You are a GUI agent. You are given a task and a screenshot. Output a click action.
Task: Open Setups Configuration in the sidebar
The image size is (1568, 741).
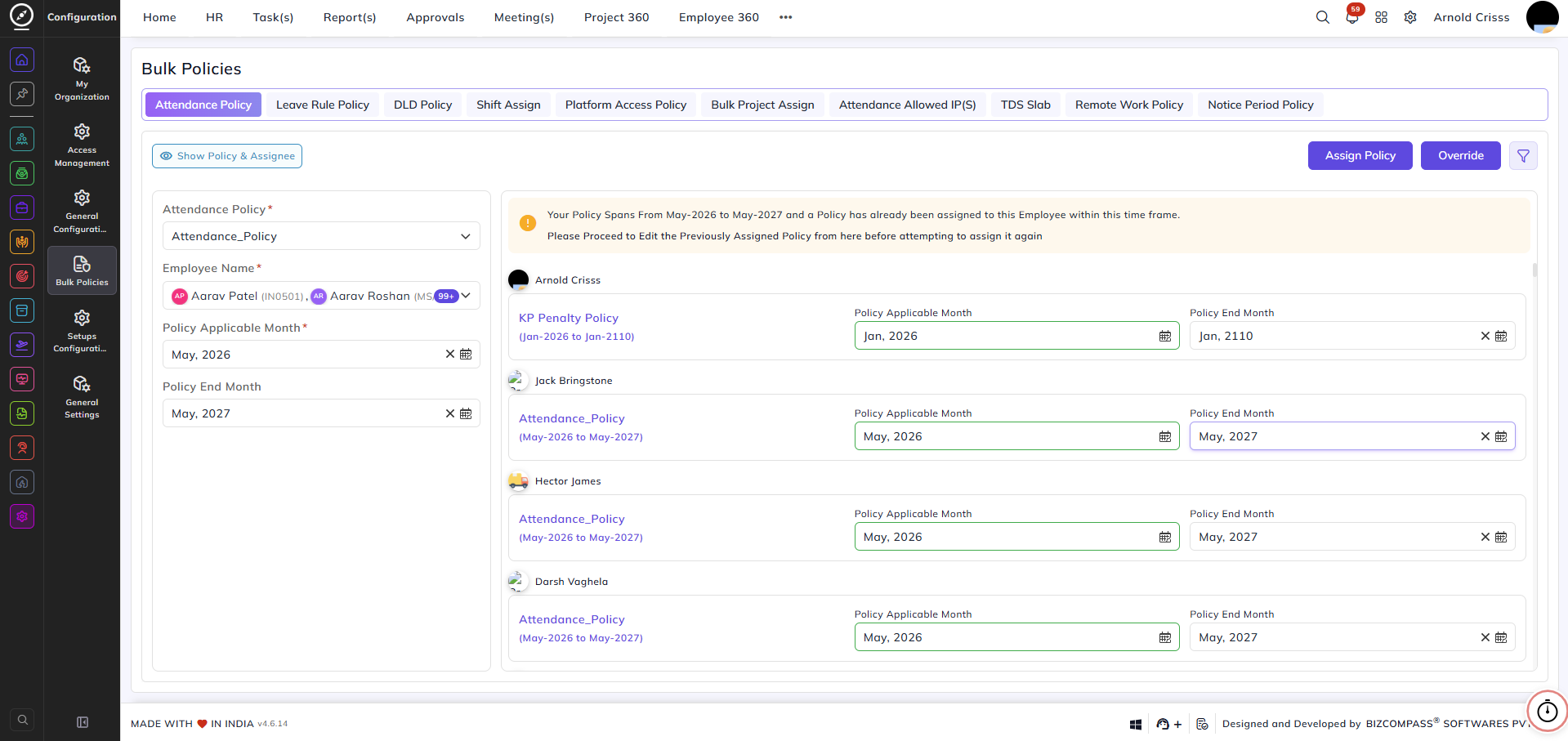click(x=82, y=330)
